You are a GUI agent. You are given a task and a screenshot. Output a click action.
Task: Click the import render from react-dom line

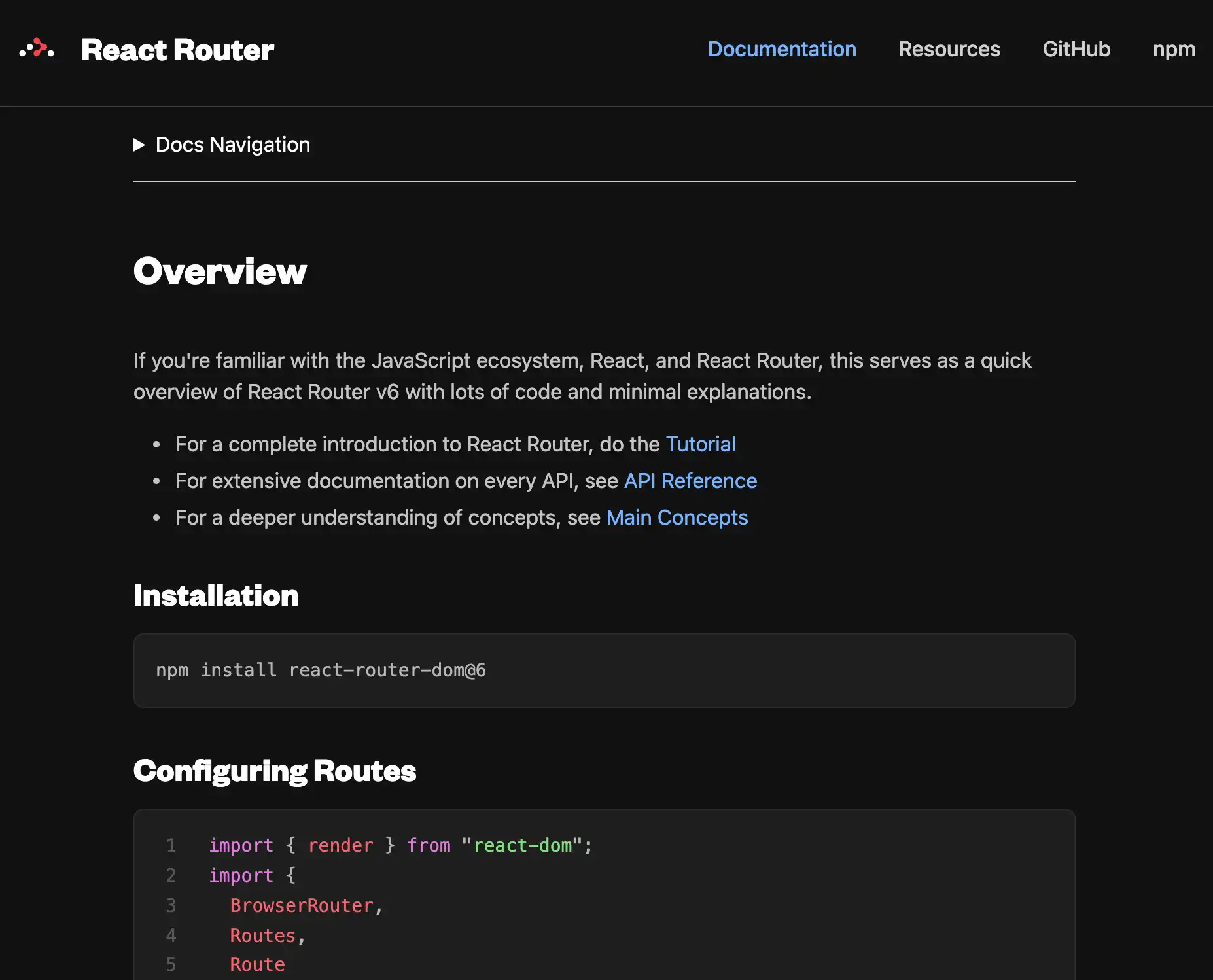pyautogui.click(x=400, y=845)
